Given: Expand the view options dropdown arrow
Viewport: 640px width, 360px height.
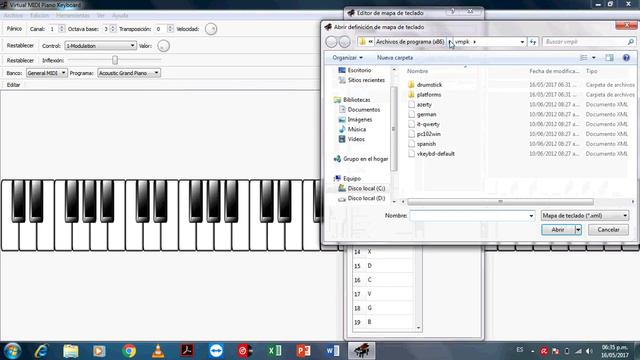Looking at the screenshot, I should click(593, 58).
